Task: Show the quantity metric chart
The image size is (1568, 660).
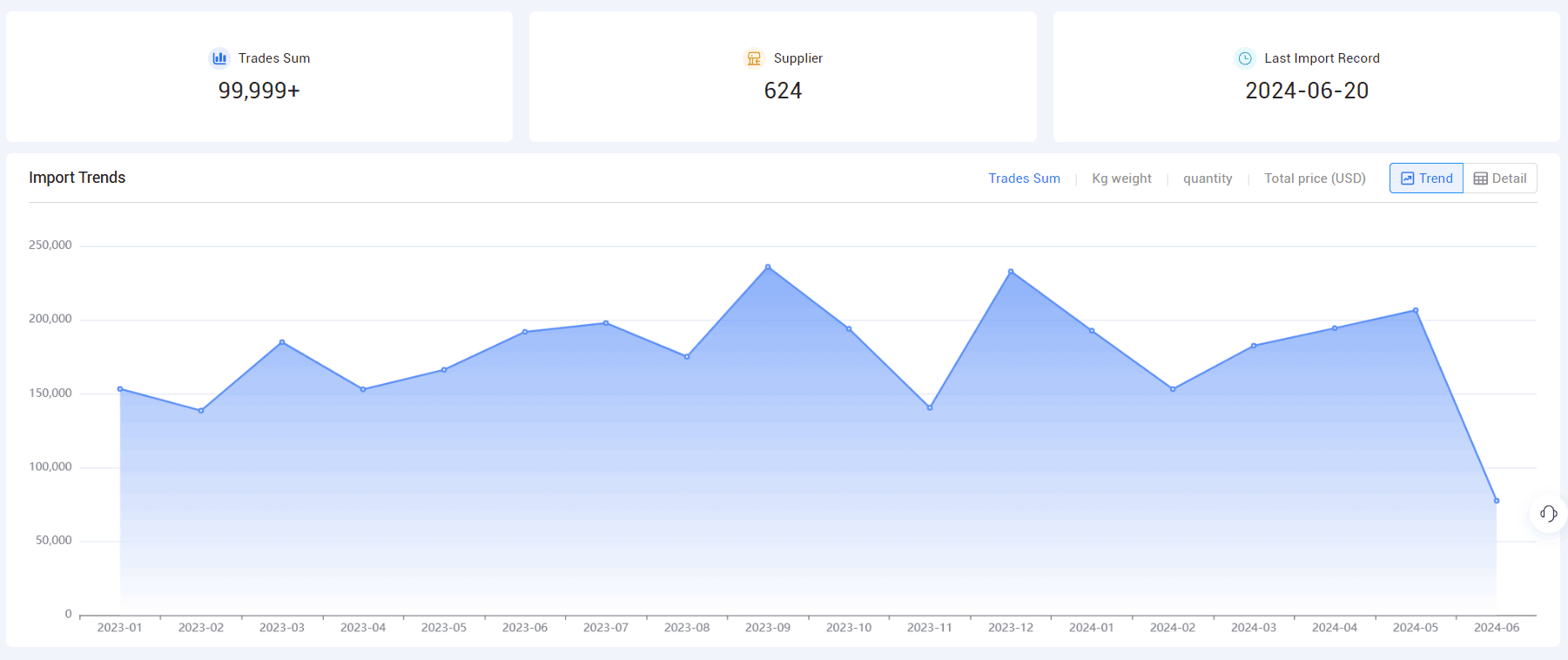Action: click(1208, 178)
